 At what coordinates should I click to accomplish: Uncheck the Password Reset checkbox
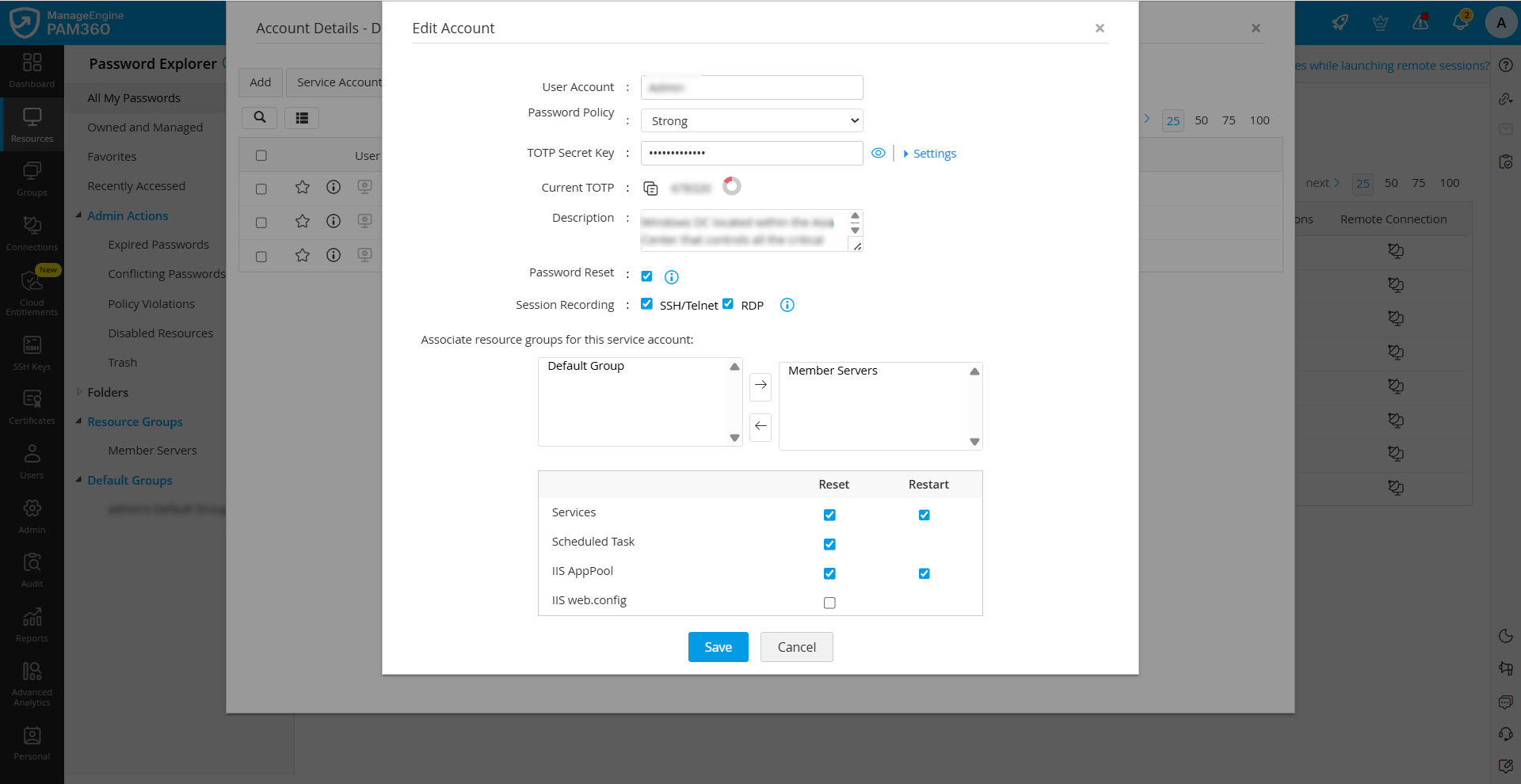646,276
